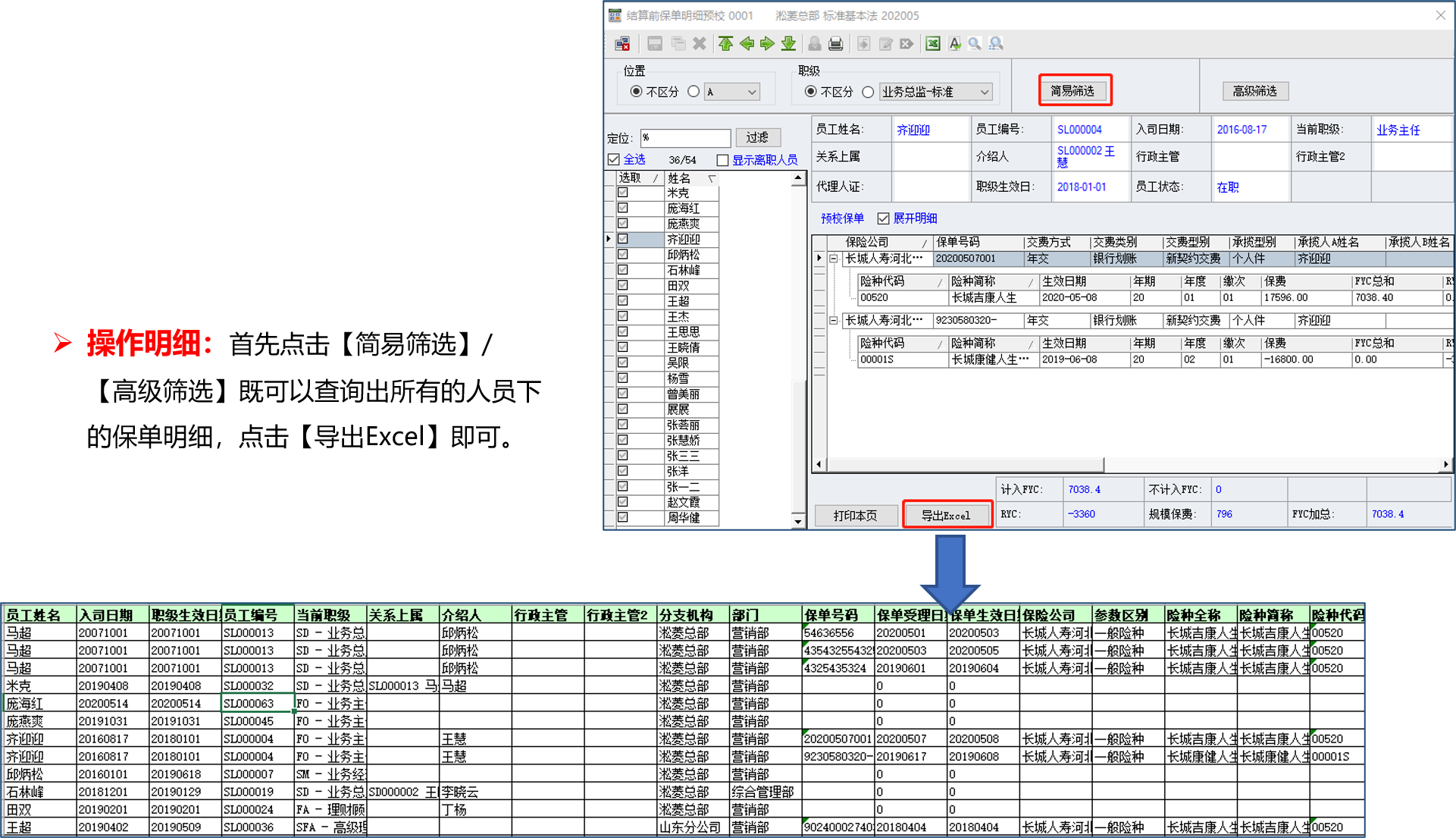Click the 定位 search input field
Screen dimensions: 1456x838
pyautogui.click(x=684, y=137)
